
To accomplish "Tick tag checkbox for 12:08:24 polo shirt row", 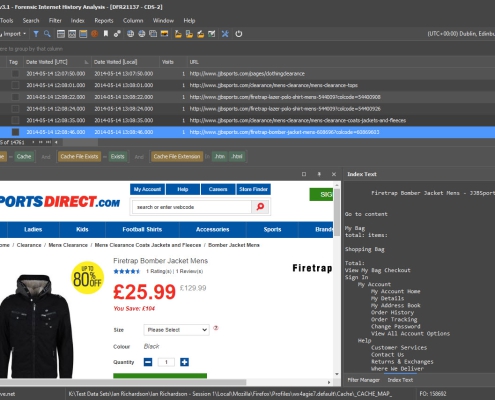I will [x=15, y=109].
